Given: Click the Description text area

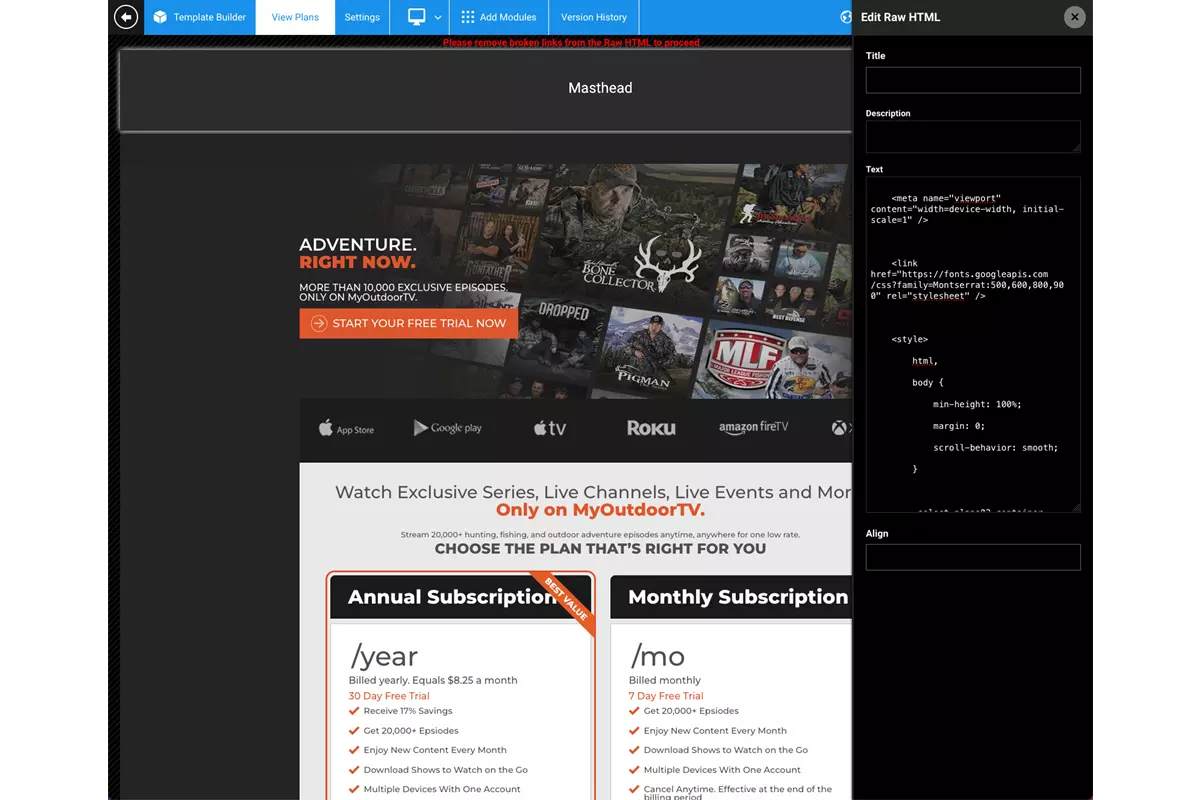Looking at the screenshot, I should 973,136.
